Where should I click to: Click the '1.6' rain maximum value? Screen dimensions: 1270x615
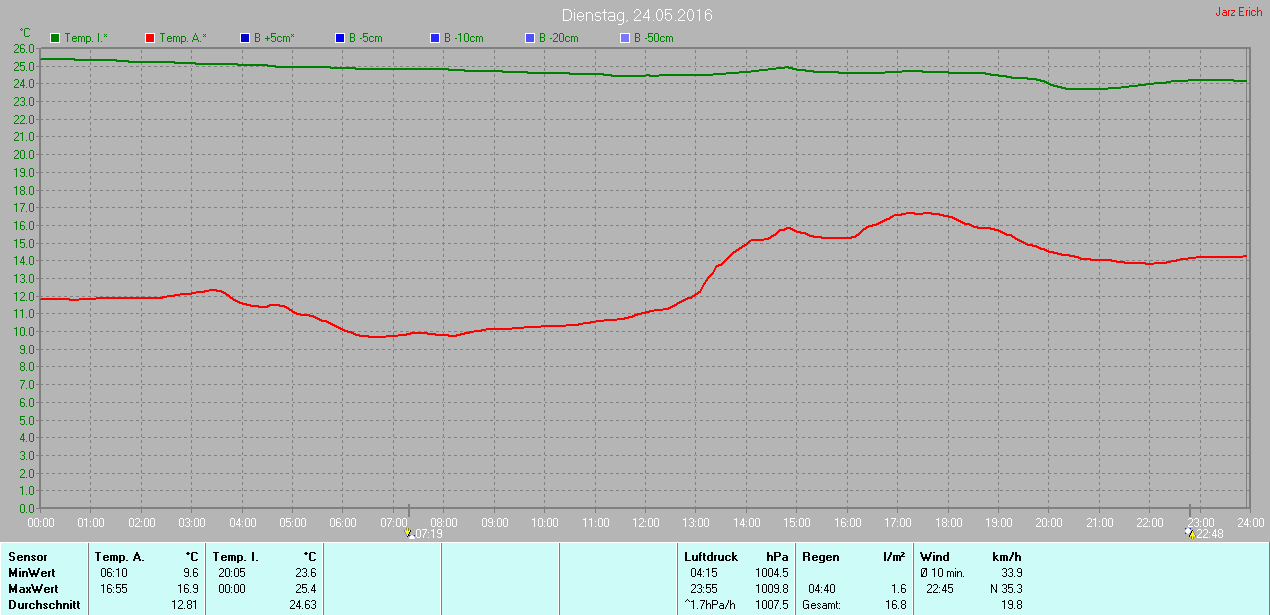click(897, 589)
